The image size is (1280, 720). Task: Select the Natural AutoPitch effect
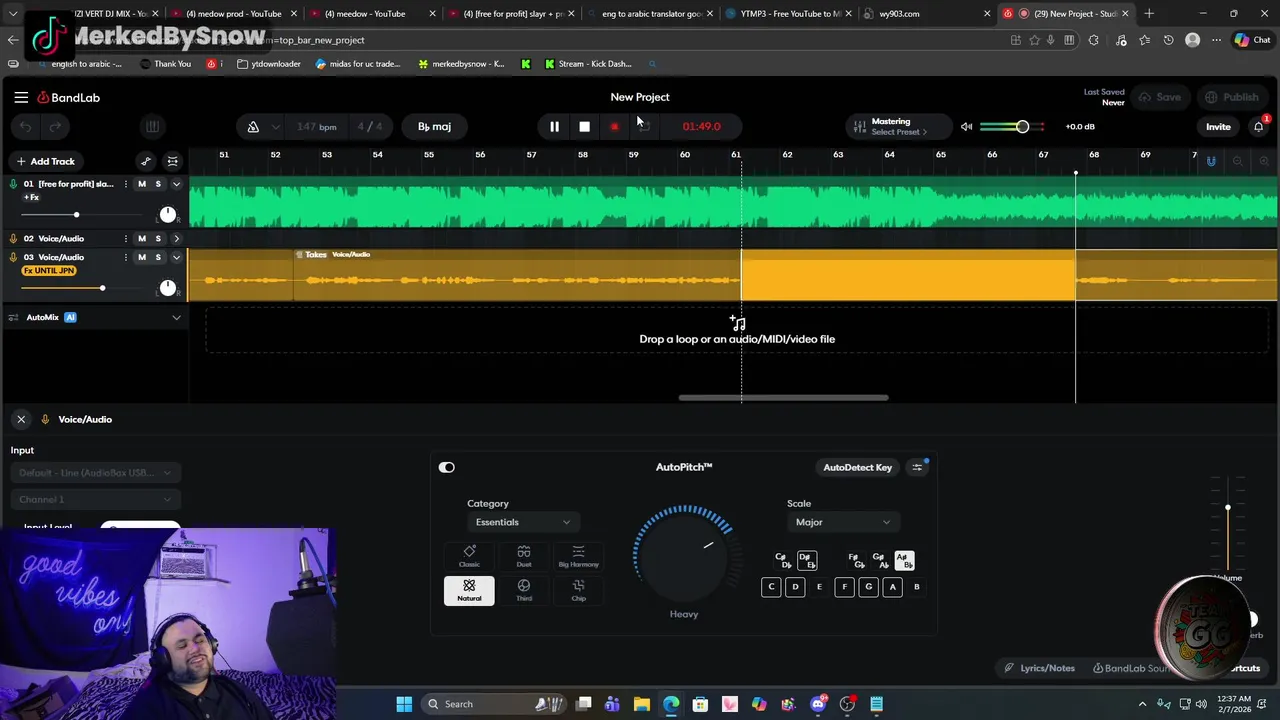(469, 590)
